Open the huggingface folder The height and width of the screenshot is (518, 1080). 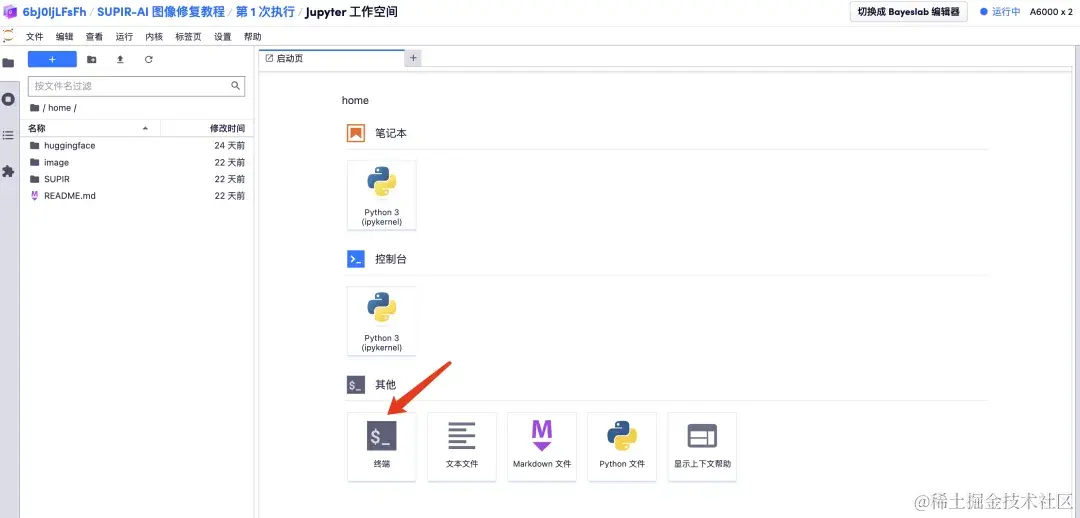pos(137,146)
